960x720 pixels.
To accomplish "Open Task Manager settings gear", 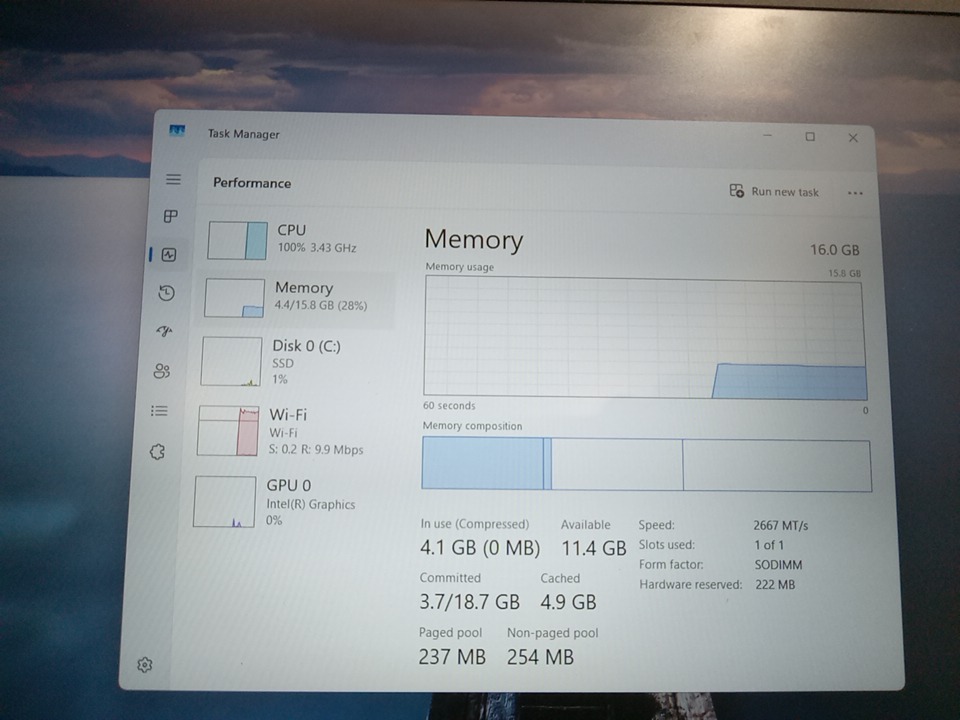I will click(145, 665).
